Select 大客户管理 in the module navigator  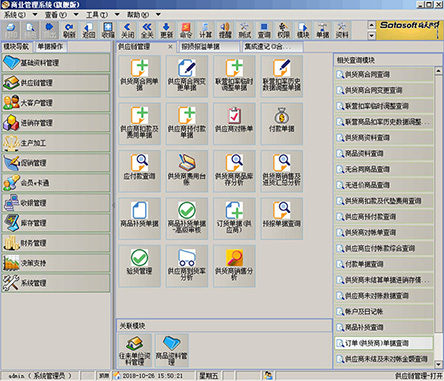(56, 103)
